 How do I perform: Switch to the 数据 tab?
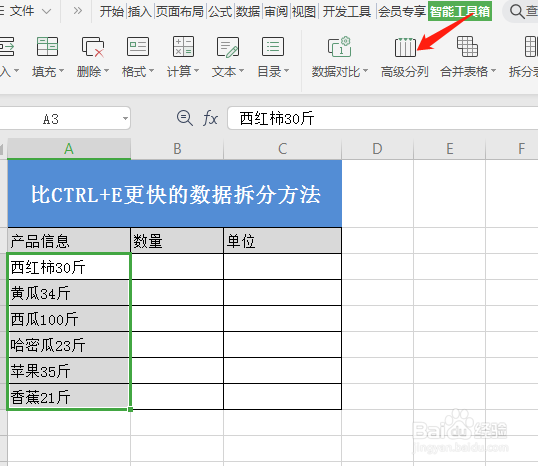tap(248, 12)
